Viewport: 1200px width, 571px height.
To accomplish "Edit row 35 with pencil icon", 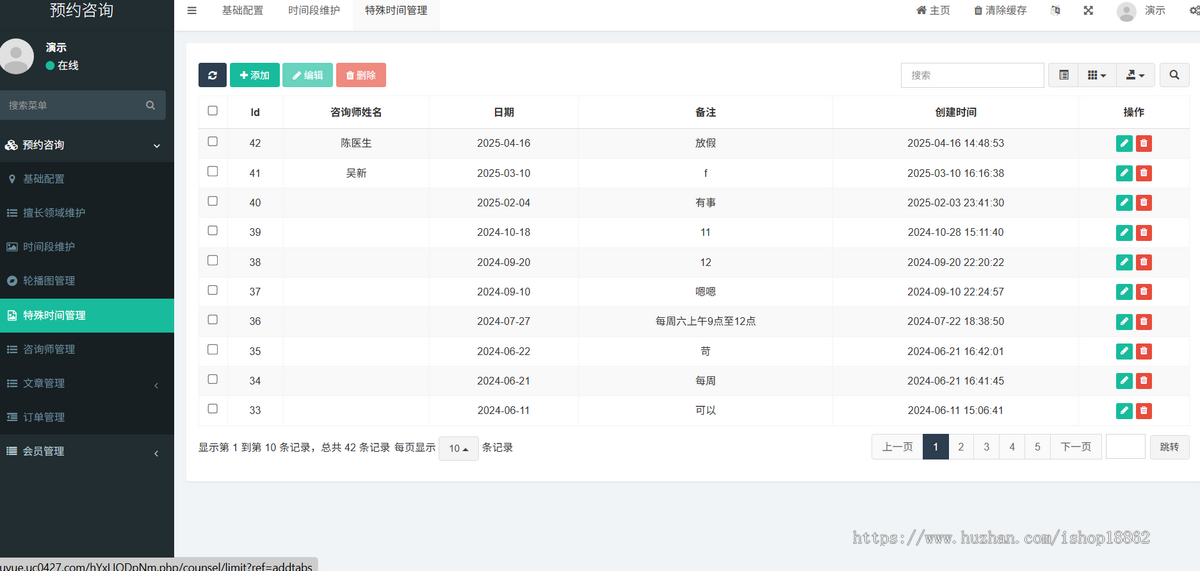I will coord(1124,351).
